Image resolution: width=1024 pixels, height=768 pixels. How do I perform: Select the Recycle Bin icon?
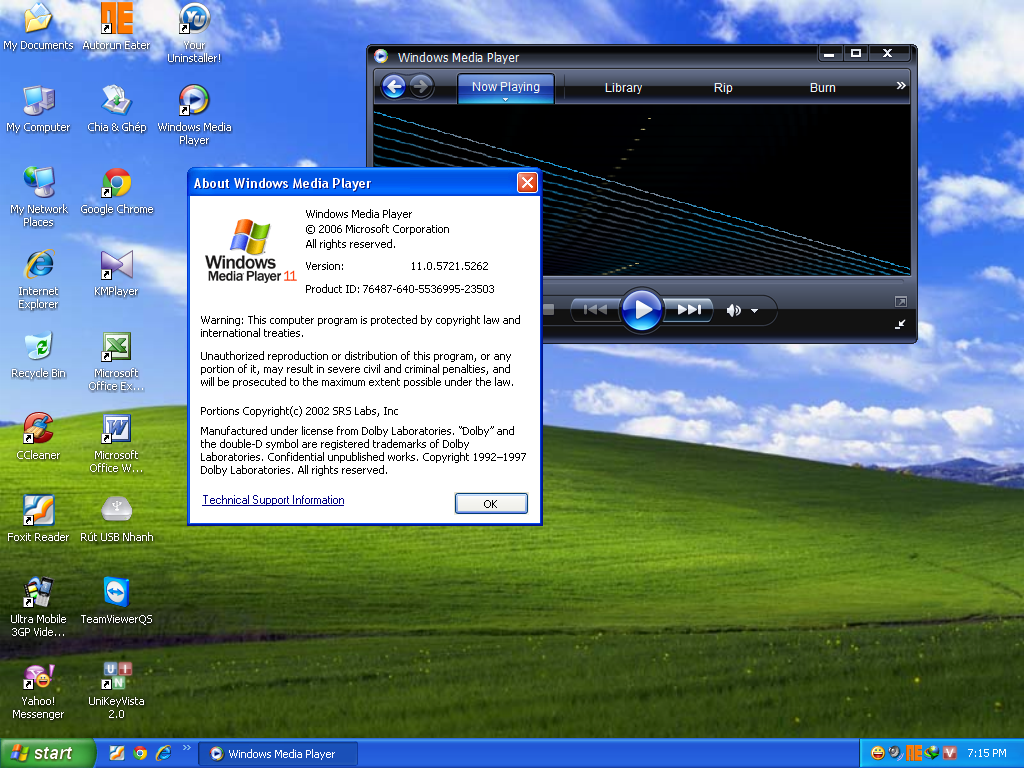(38, 355)
